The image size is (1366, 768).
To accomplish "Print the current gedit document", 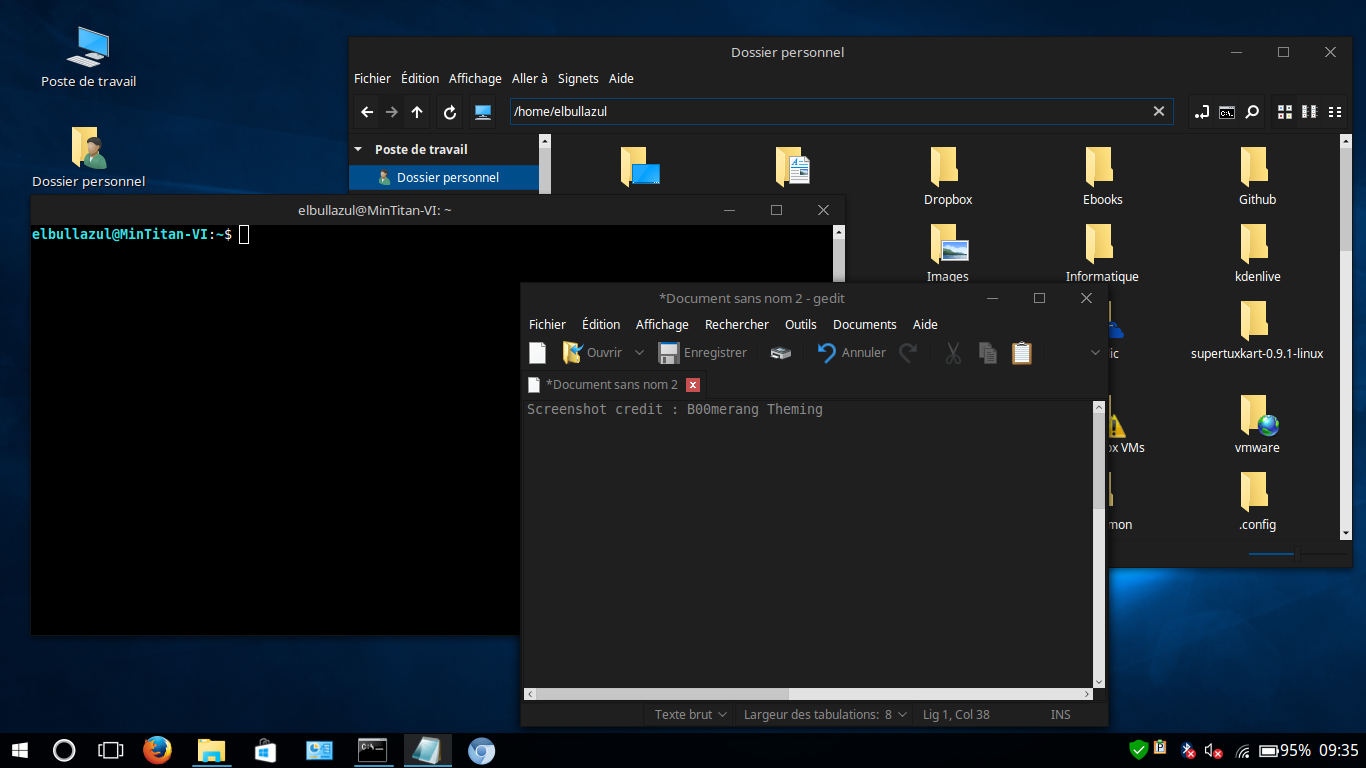I will 781,352.
